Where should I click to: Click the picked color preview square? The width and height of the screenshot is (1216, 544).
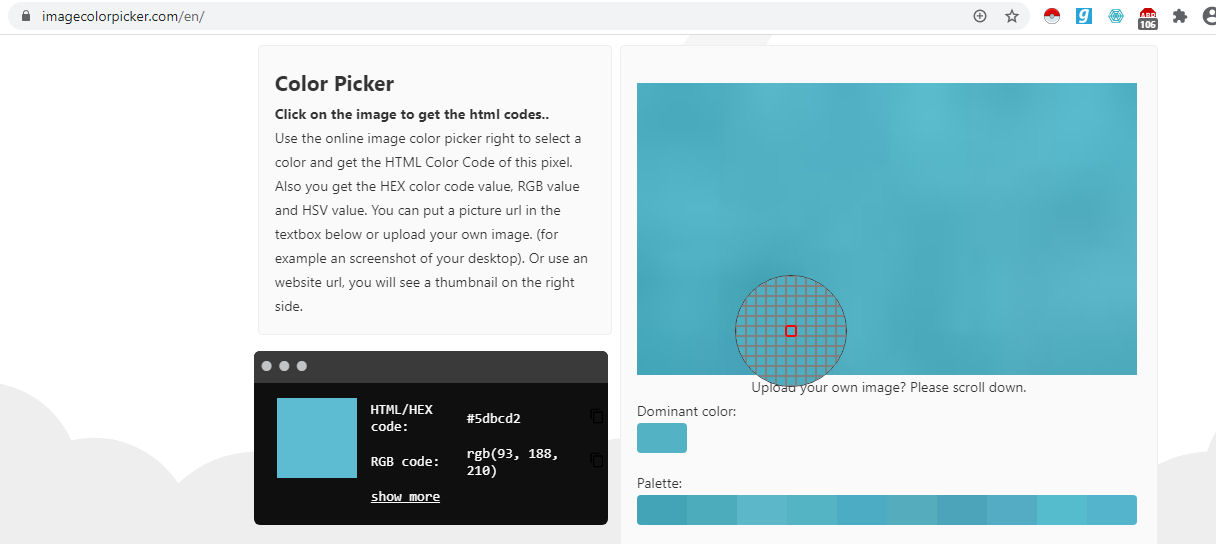pos(317,438)
